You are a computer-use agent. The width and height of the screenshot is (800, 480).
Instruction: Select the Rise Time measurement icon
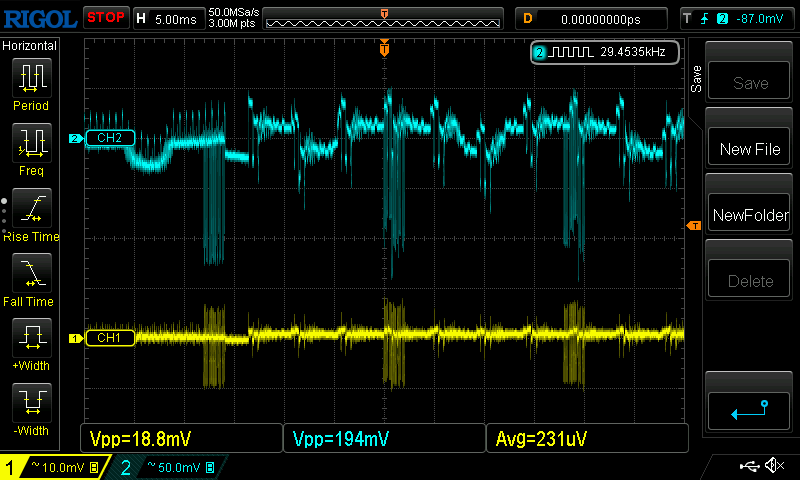tap(32, 208)
